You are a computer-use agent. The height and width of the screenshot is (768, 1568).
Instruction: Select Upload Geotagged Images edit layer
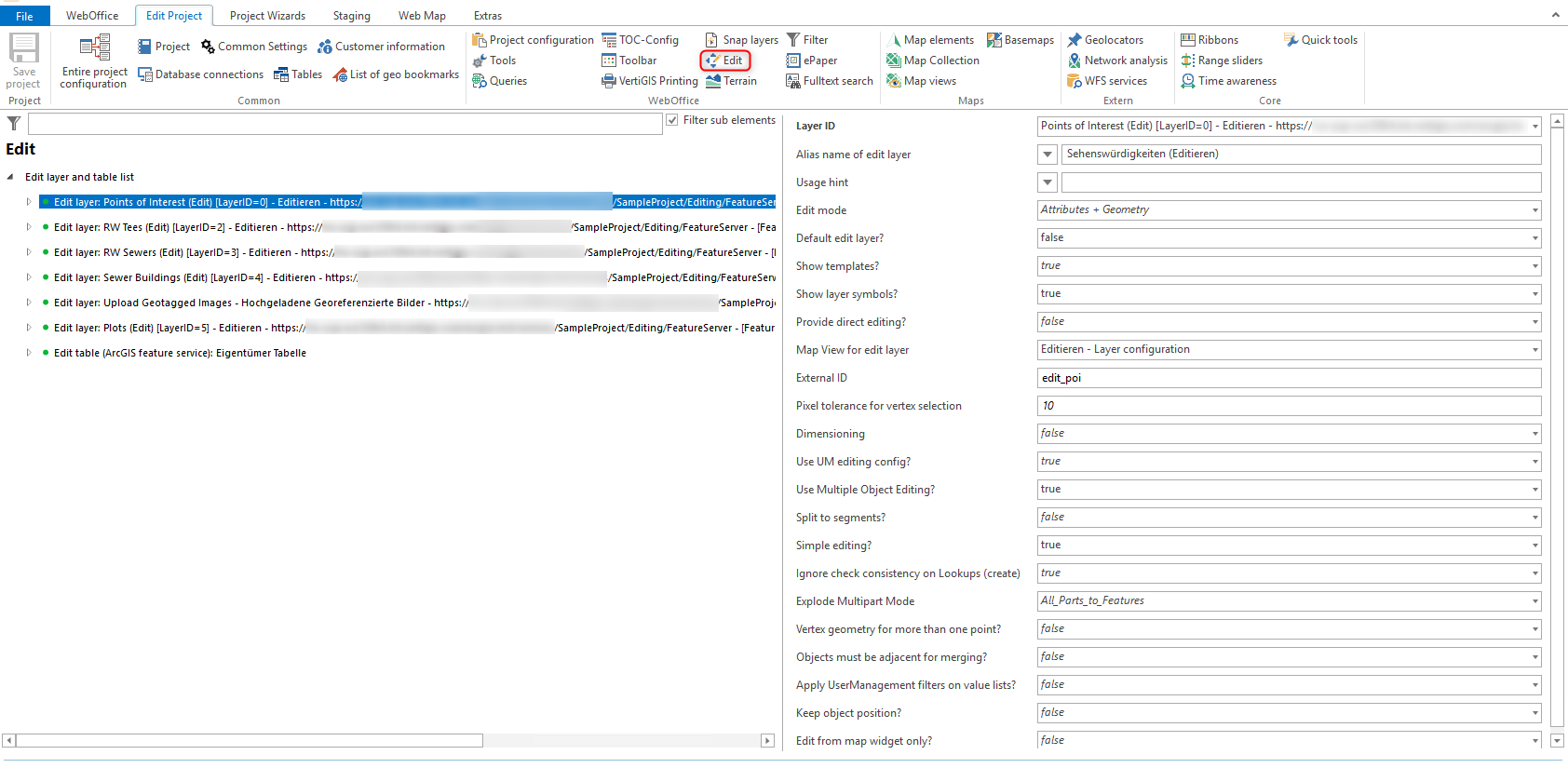pos(407,303)
